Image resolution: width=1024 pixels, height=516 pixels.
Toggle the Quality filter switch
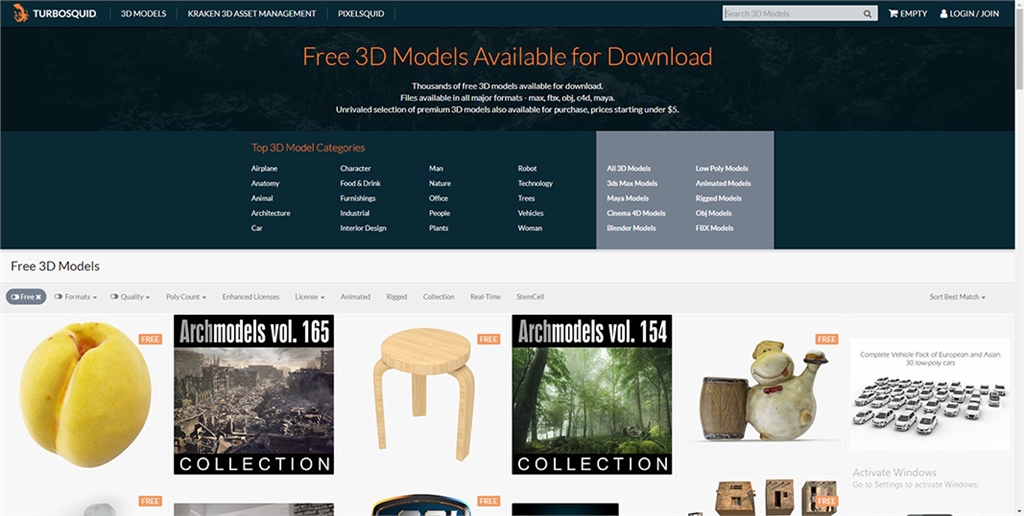[114, 297]
